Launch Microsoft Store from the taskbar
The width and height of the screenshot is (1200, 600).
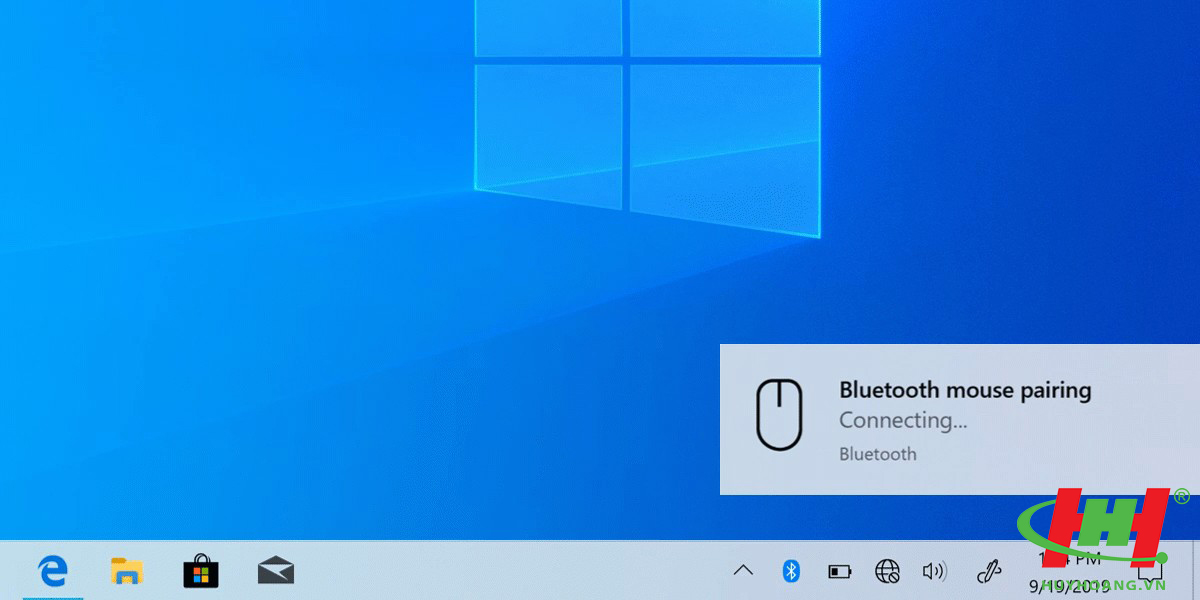(201, 571)
